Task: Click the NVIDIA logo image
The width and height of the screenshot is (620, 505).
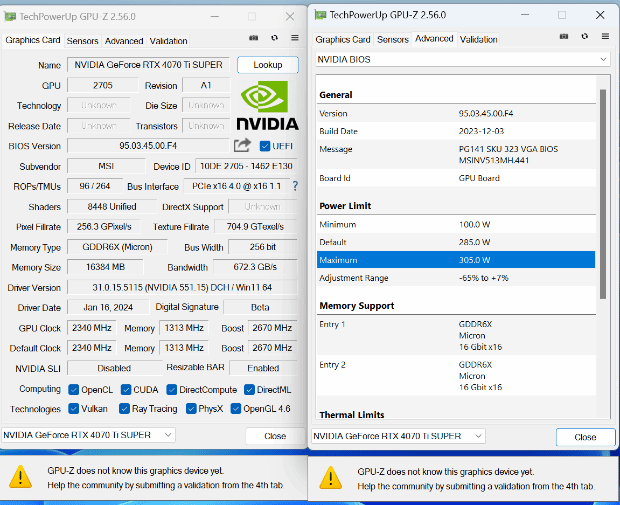Action: (267, 106)
